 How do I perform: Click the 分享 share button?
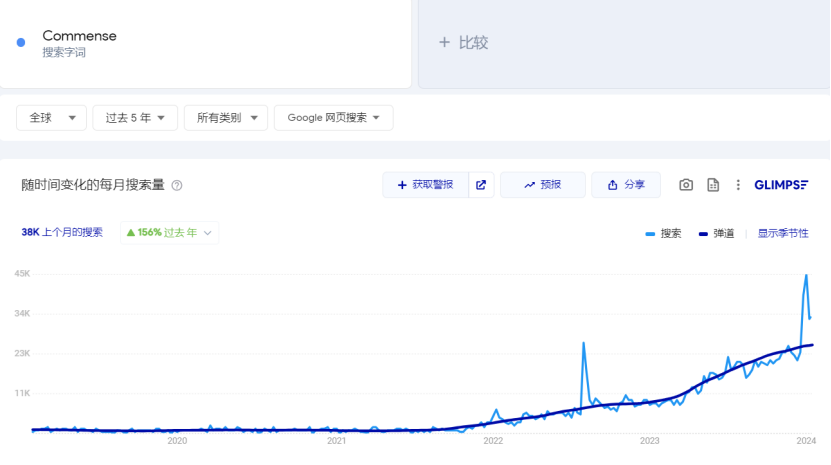tap(625, 185)
